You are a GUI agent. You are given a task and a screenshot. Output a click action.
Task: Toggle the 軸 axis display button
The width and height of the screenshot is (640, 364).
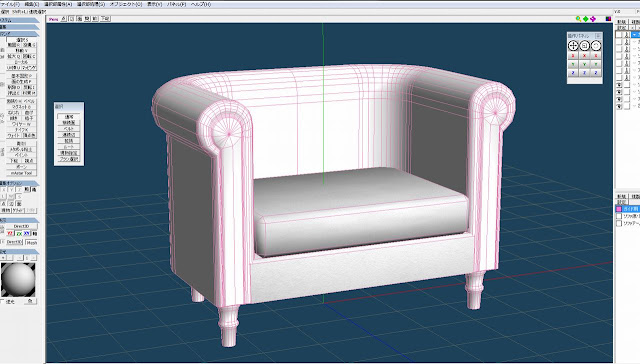pos(35,234)
